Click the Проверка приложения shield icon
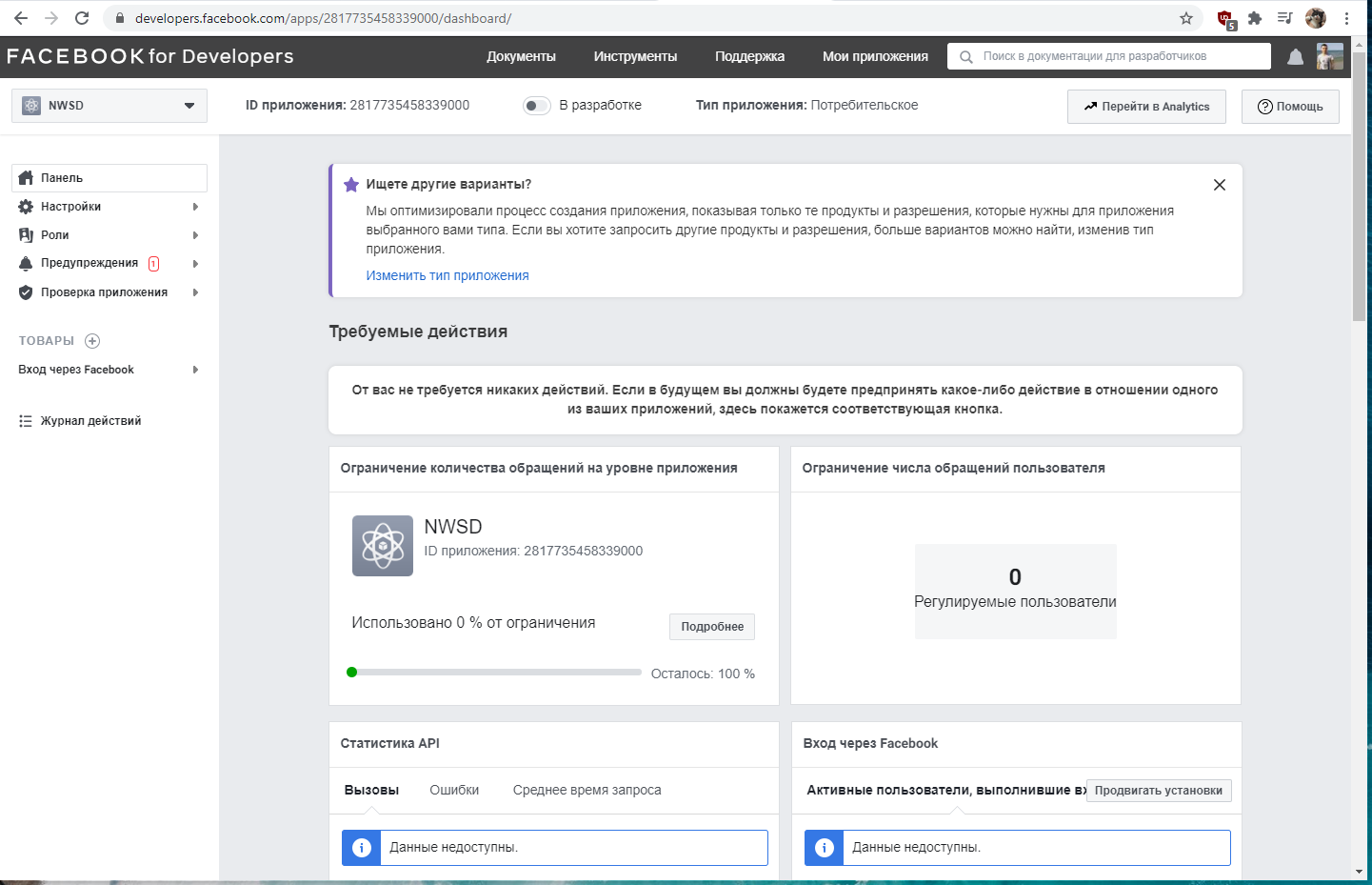Viewport: 1372px width, 885px height. 26,292
